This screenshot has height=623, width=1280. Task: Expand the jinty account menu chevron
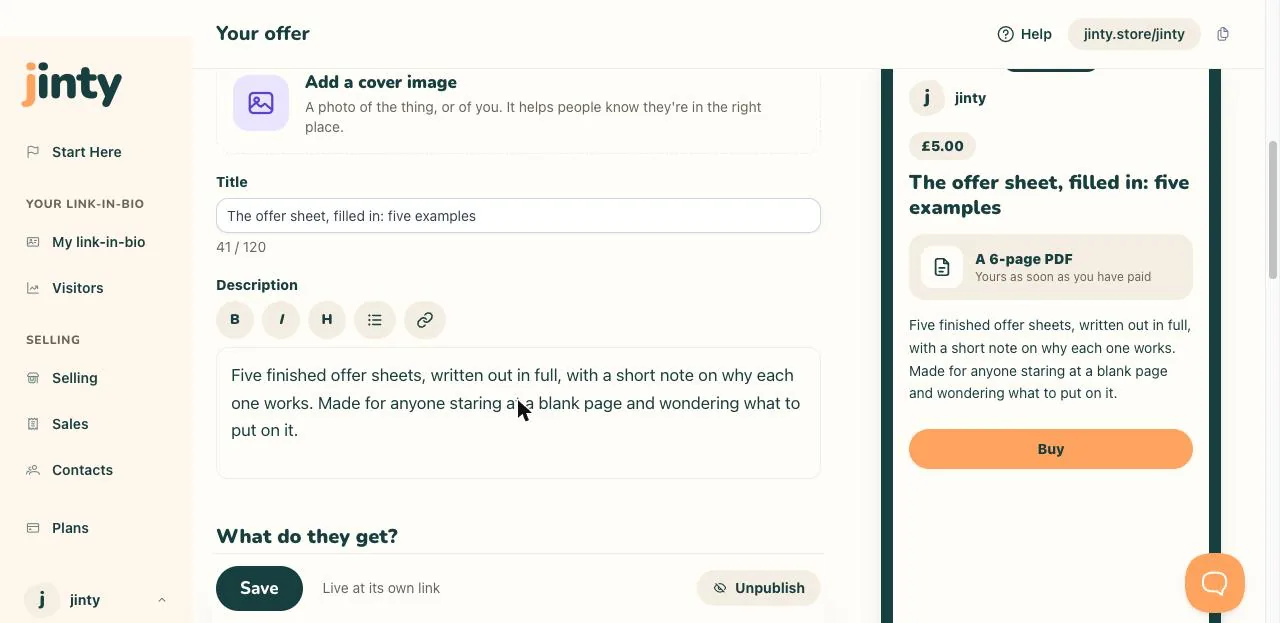point(162,600)
